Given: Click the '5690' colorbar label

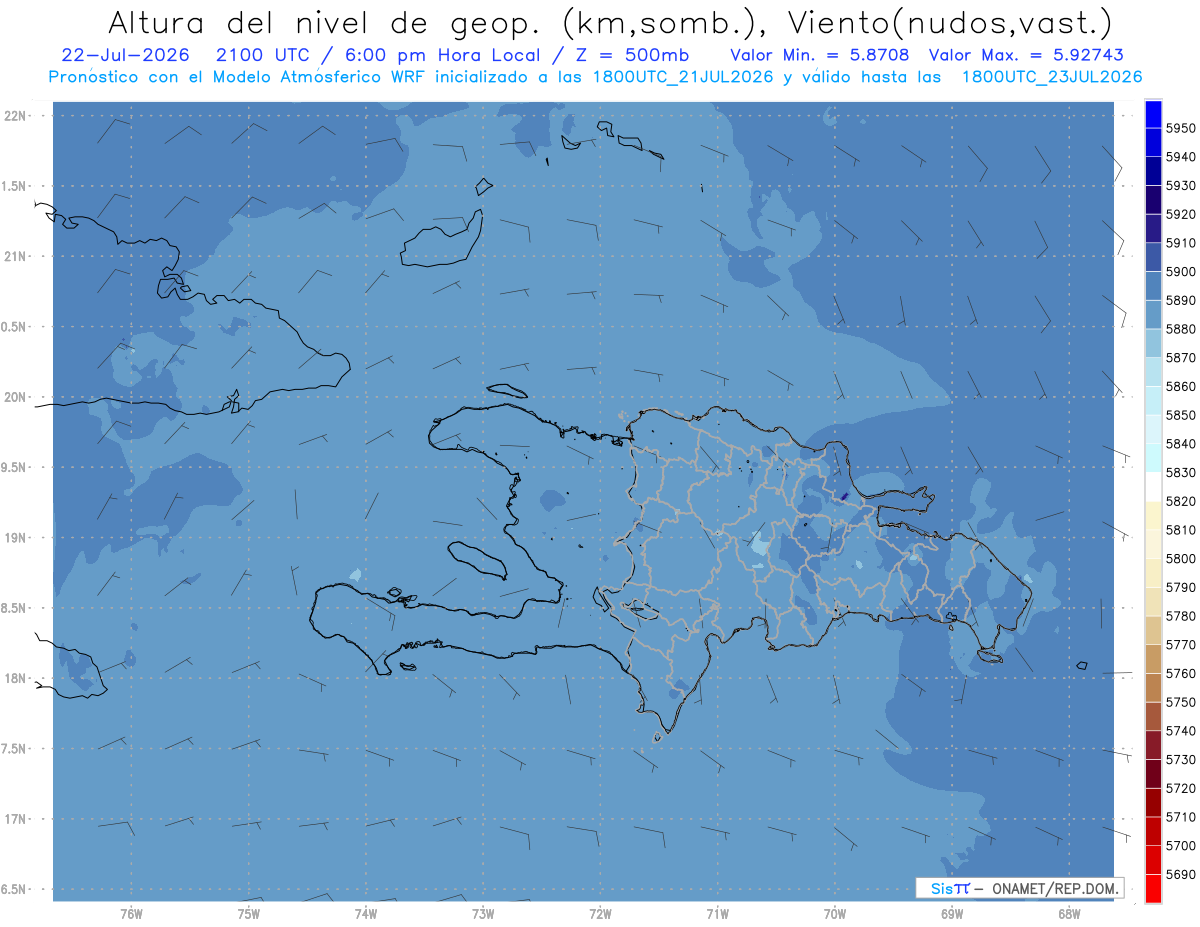Looking at the screenshot, I should pyautogui.click(x=1181, y=874).
